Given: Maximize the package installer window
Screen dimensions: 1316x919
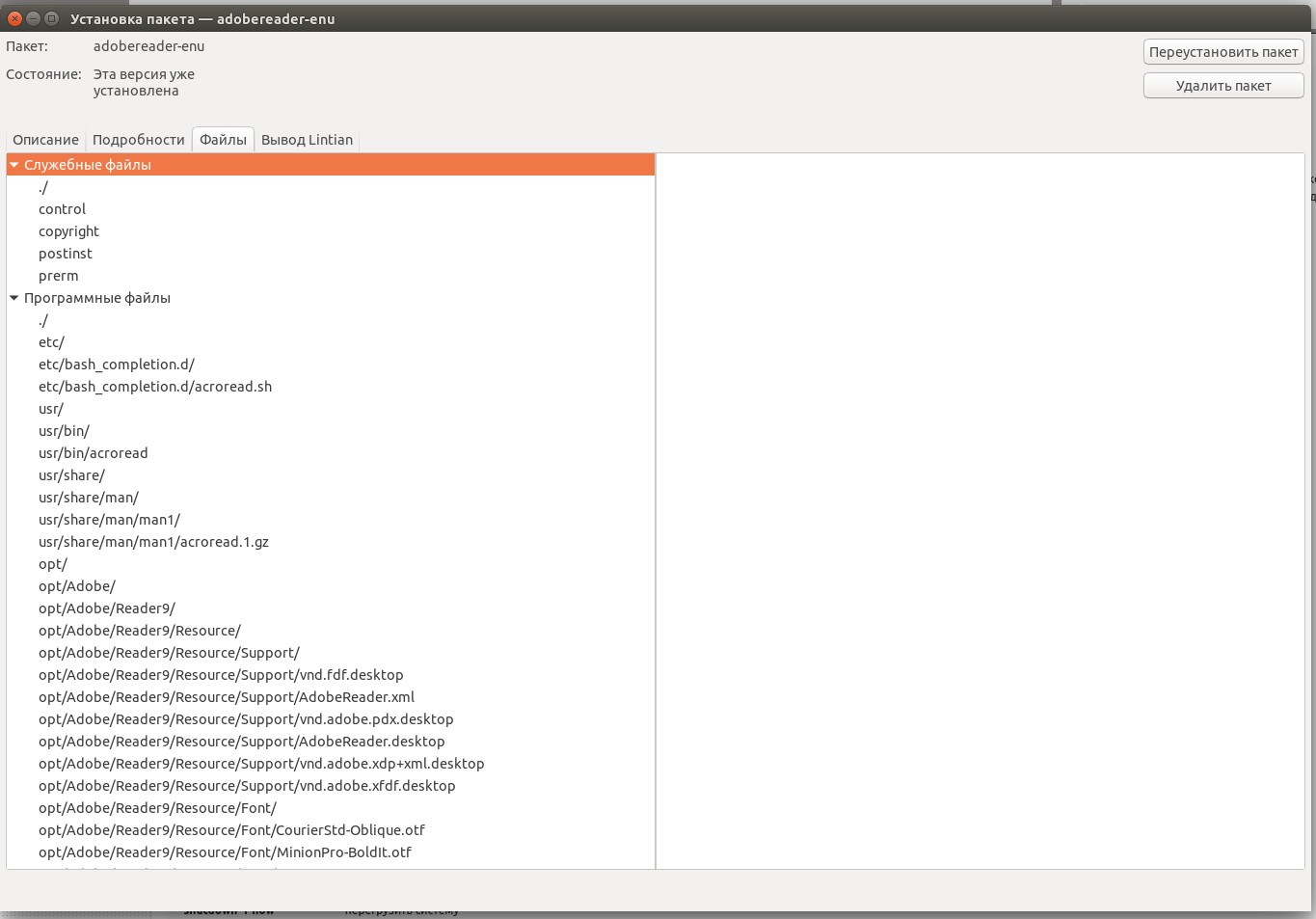Looking at the screenshot, I should (51, 18).
